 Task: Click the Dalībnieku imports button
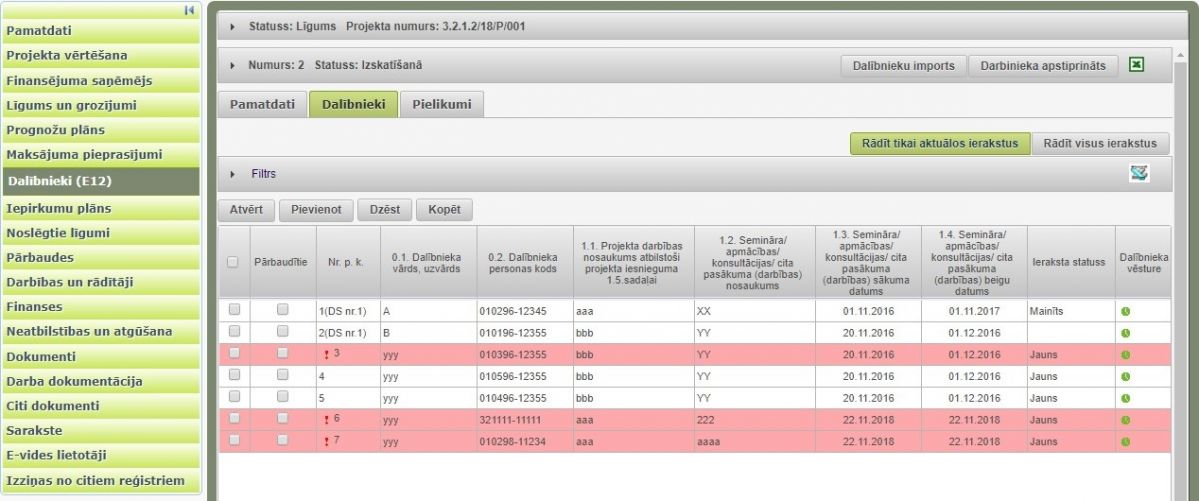903,65
